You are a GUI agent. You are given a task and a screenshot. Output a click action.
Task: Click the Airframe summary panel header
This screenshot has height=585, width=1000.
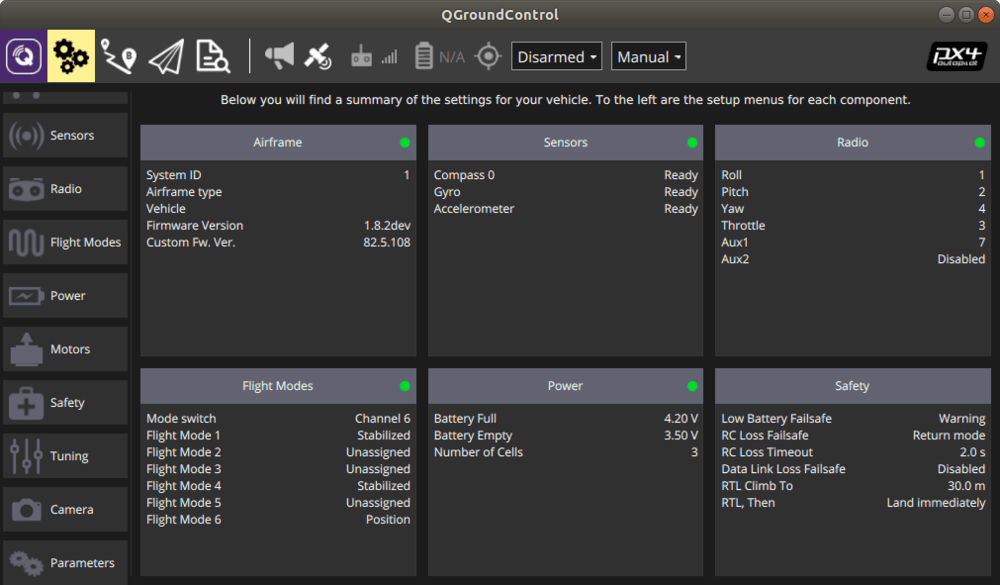[278, 143]
